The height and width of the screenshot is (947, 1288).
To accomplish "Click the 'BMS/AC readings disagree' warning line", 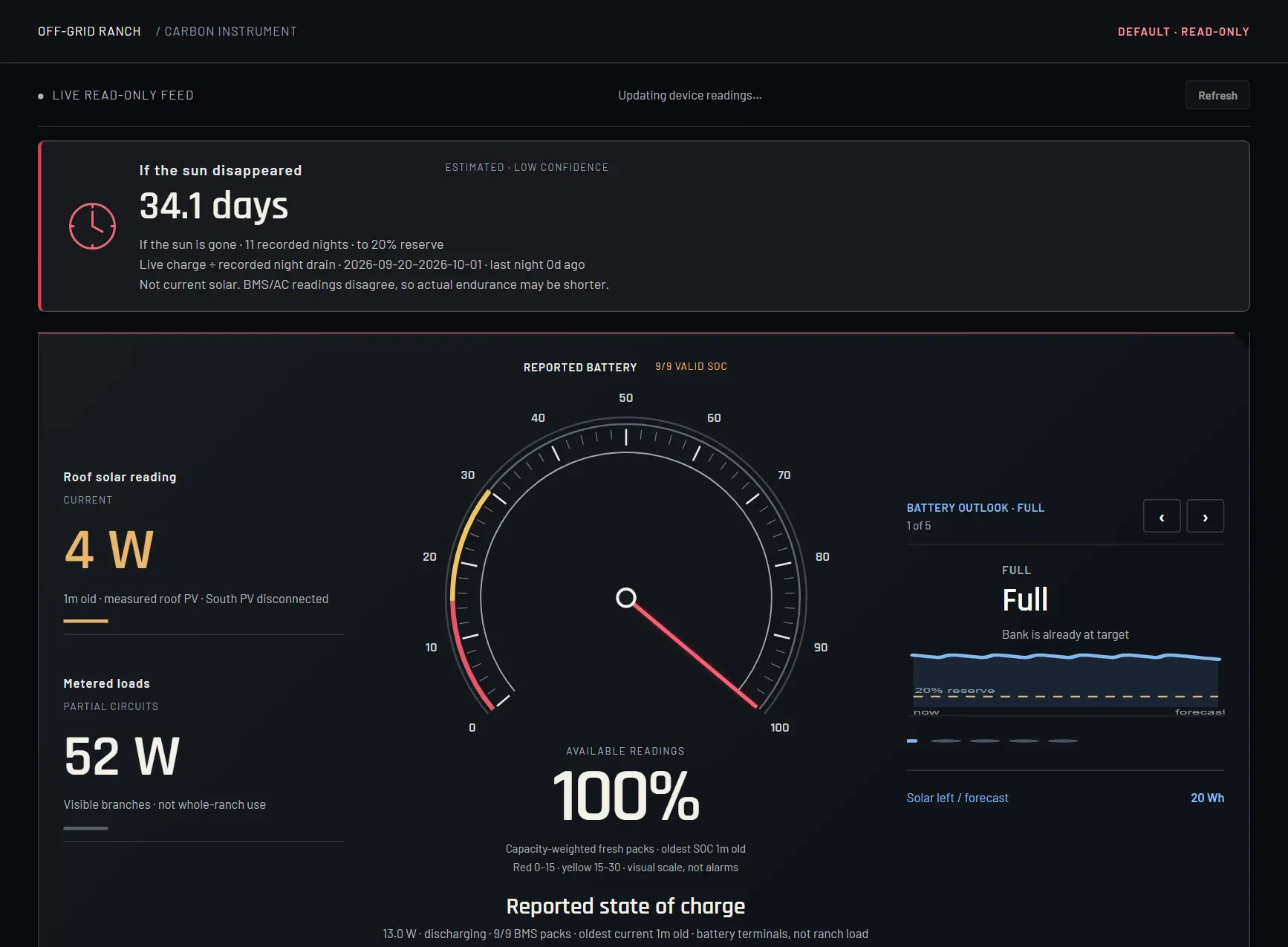I will pyautogui.click(x=374, y=284).
